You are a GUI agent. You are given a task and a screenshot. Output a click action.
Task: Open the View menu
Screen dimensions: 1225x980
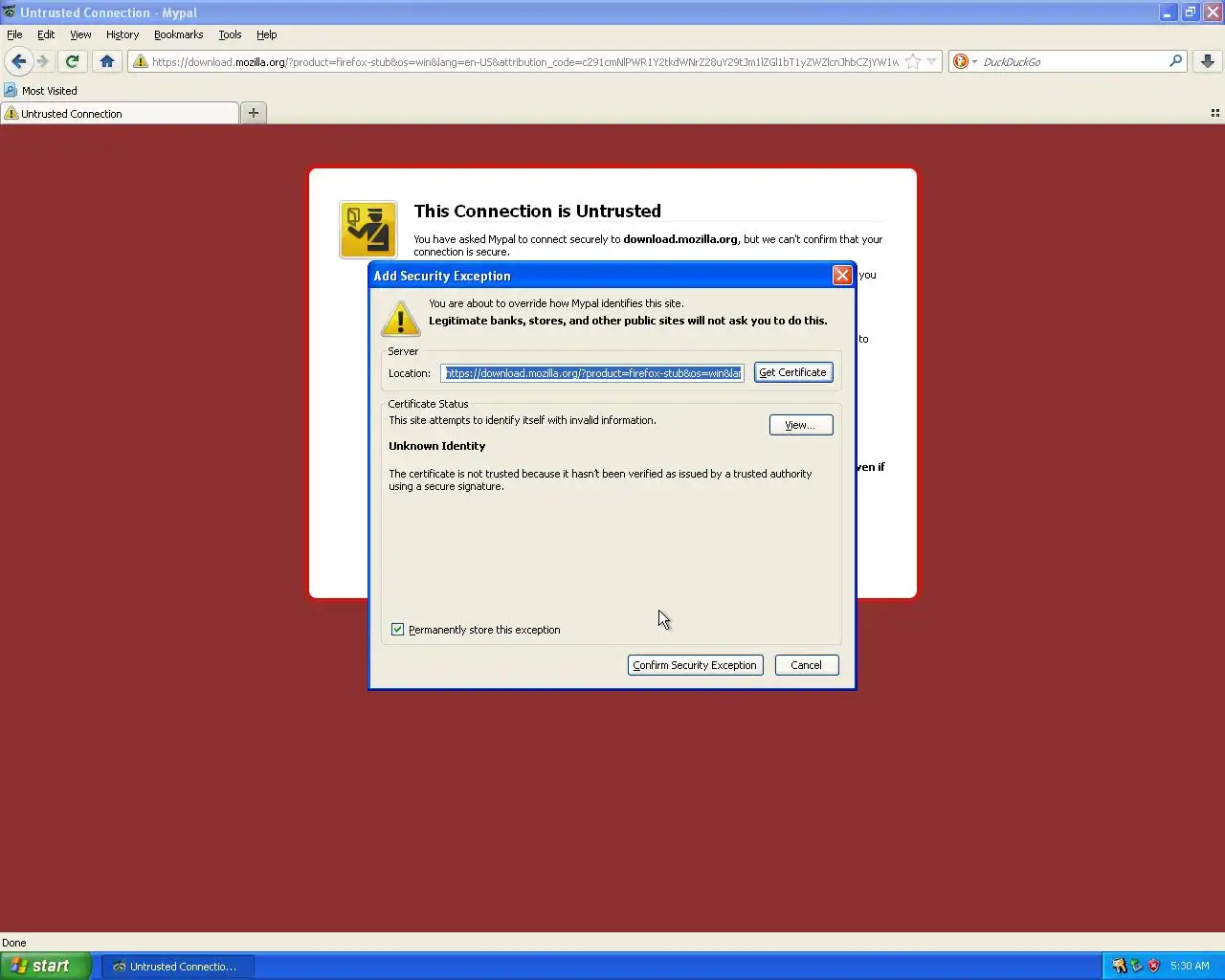[x=80, y=34]
